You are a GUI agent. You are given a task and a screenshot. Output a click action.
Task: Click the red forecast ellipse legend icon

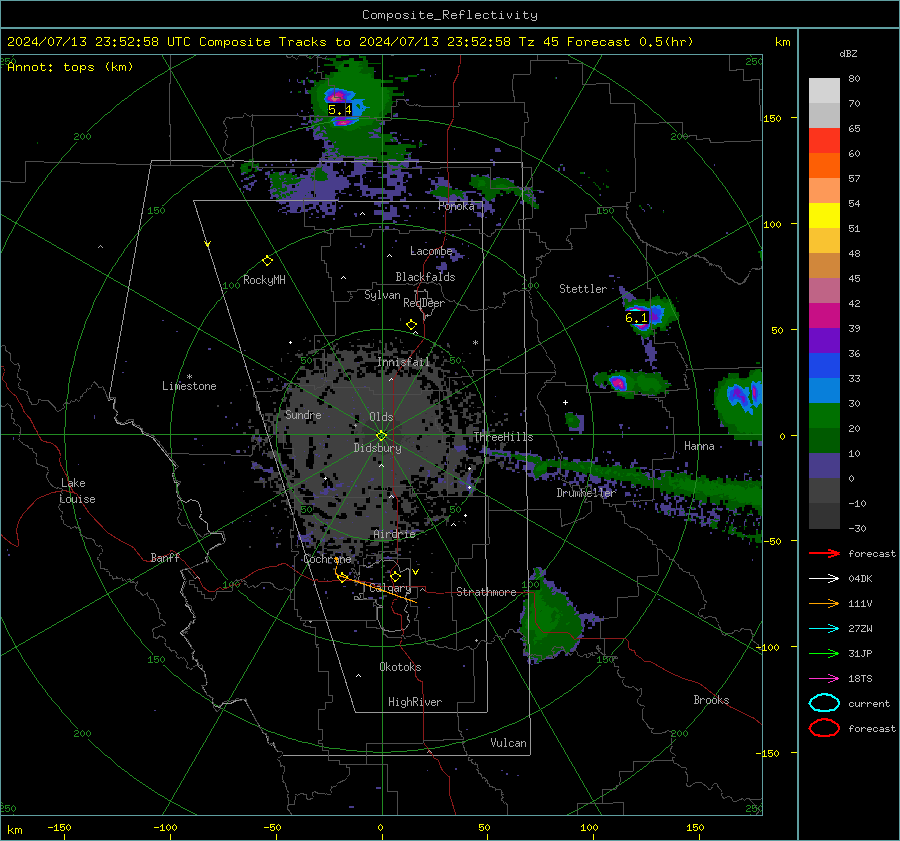pos(824,728)
